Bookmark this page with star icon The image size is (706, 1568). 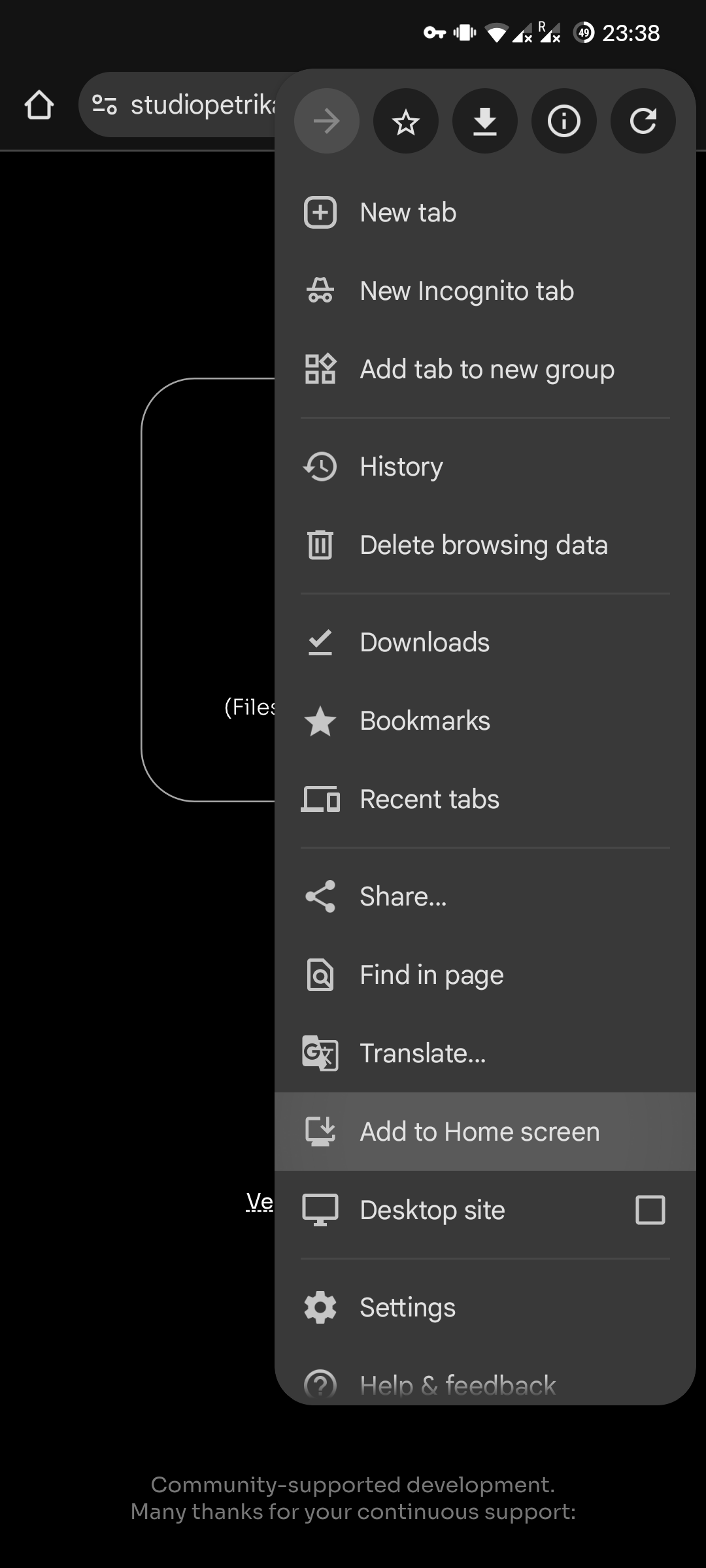(x=405, y=122)
